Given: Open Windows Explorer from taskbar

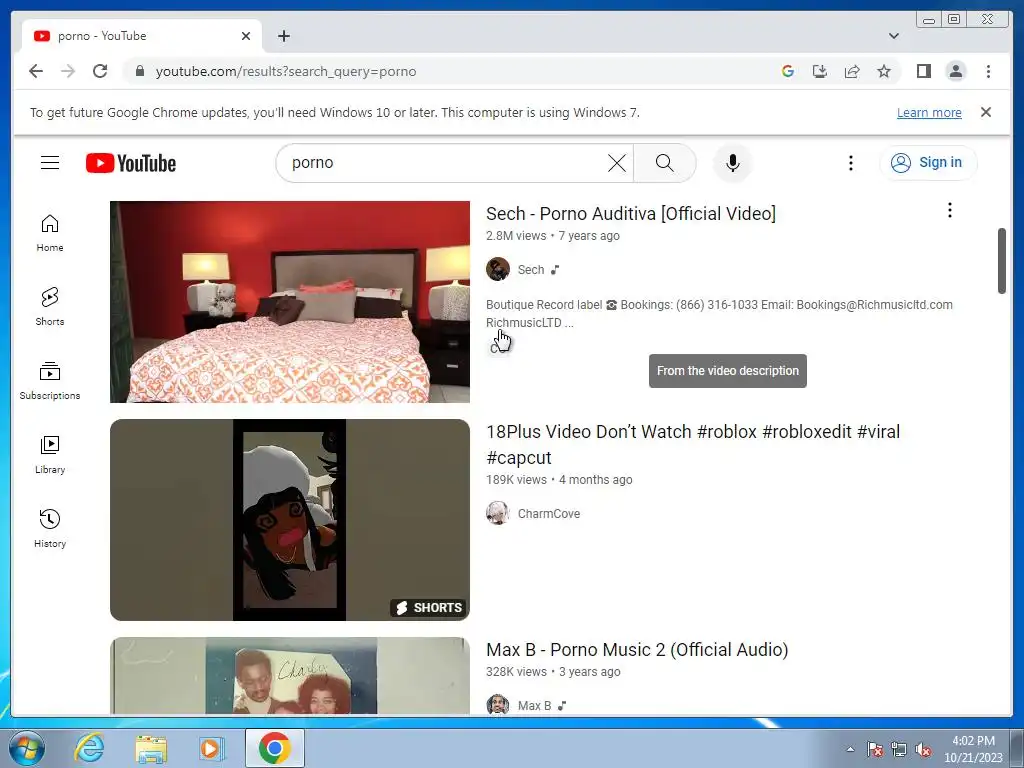Looking at the screenshot, I should tap(151, 748).
